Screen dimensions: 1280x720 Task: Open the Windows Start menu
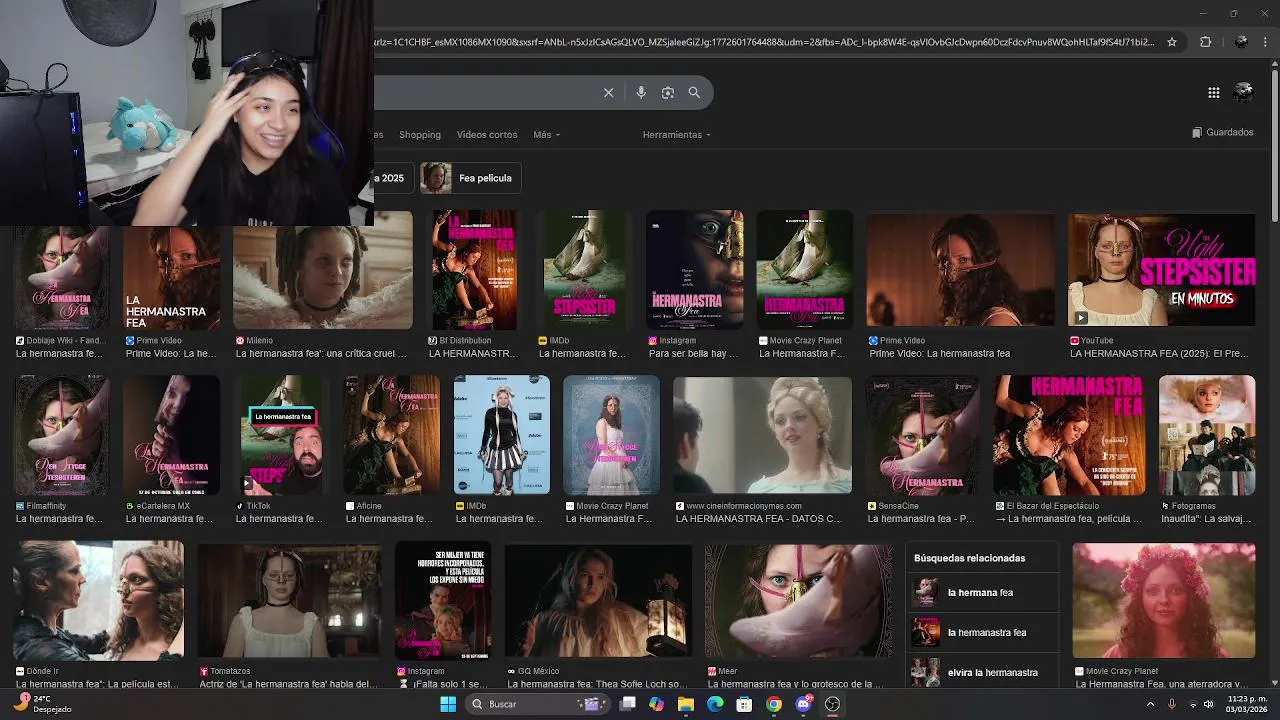coord(448,704)
